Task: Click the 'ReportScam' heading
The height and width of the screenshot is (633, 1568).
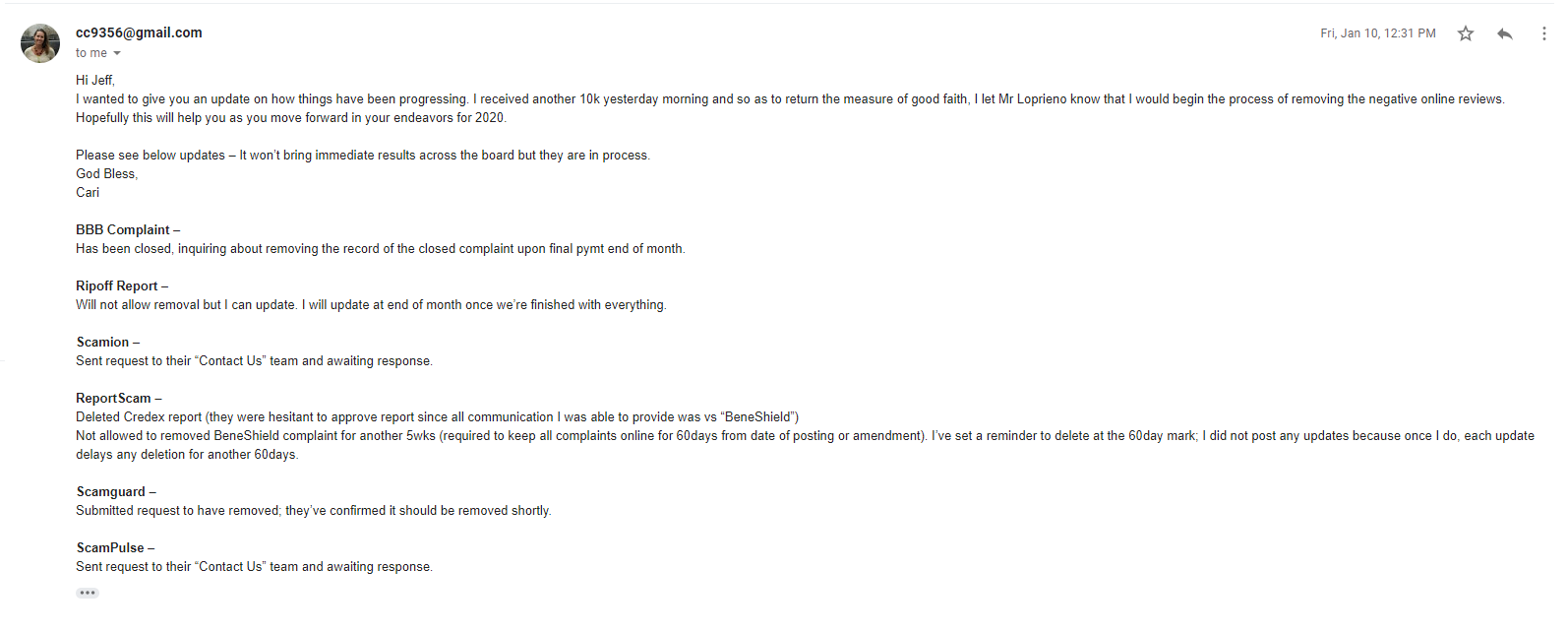Action: coord(114,399)
